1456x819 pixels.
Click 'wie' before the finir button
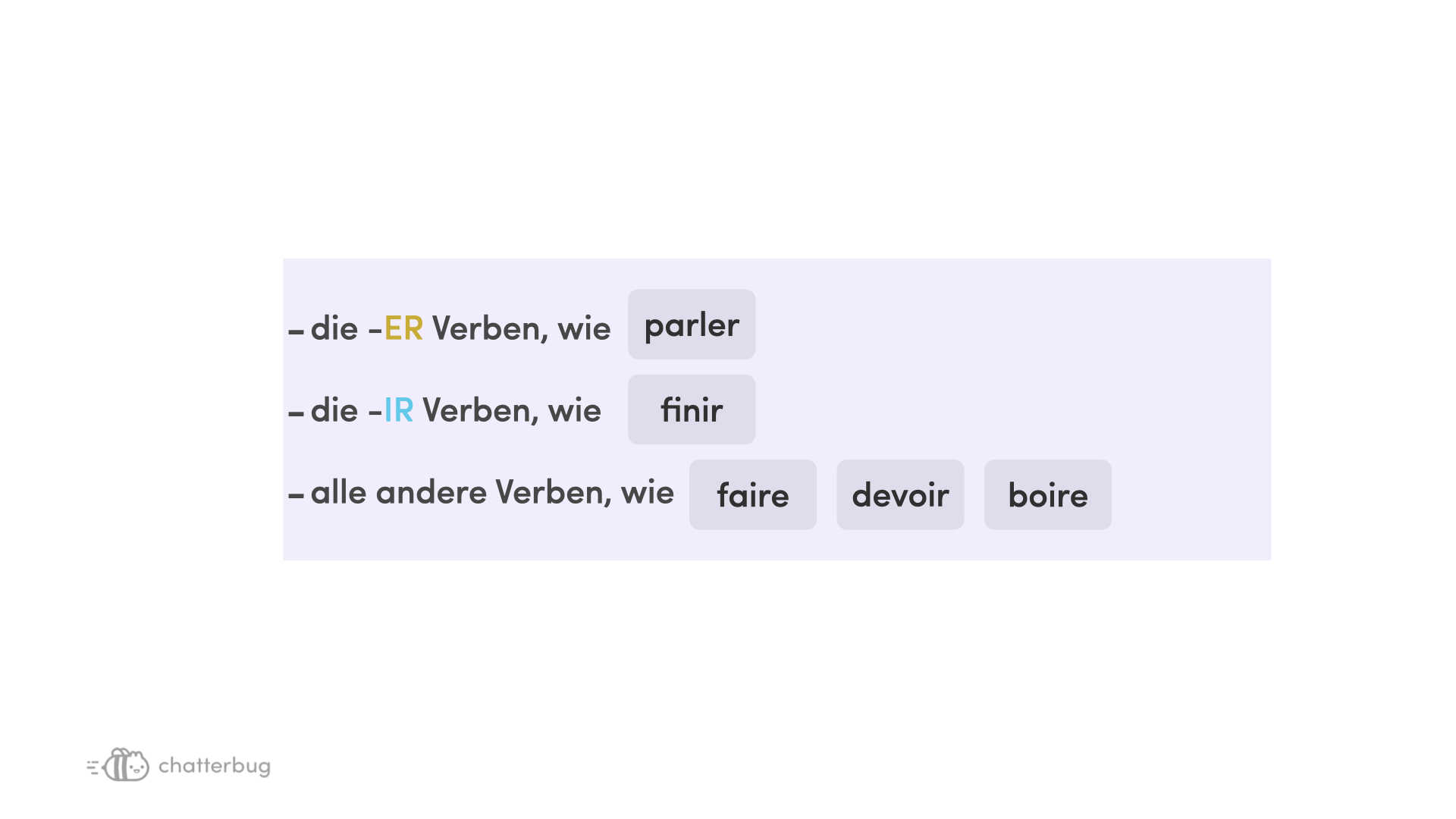574,410
